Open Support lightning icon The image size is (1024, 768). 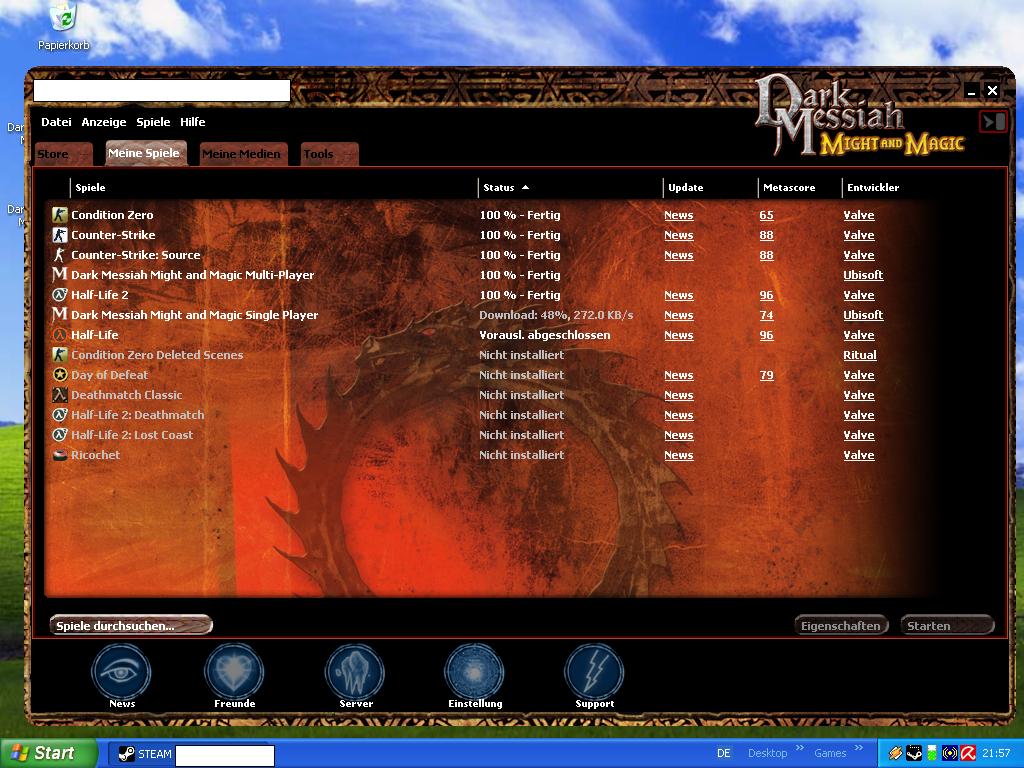pyautogui.click(x=594, y=673)
